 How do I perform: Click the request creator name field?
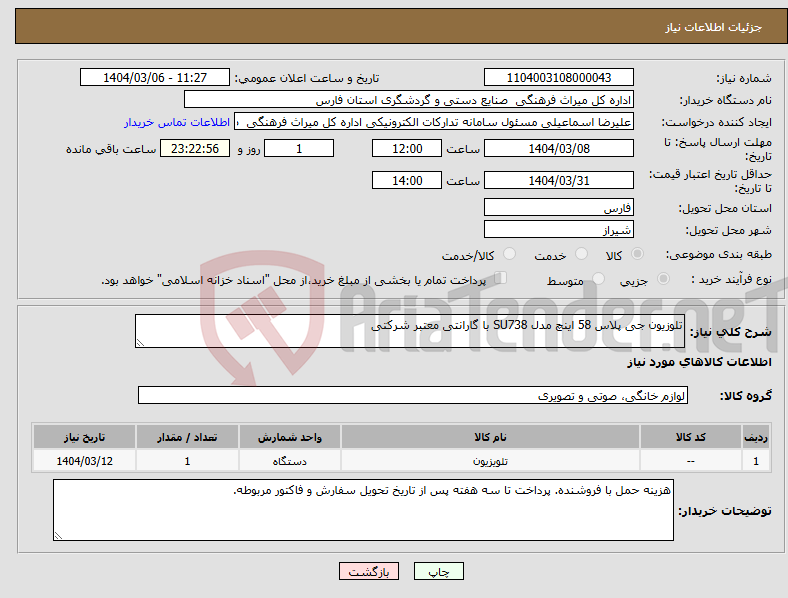434,122
